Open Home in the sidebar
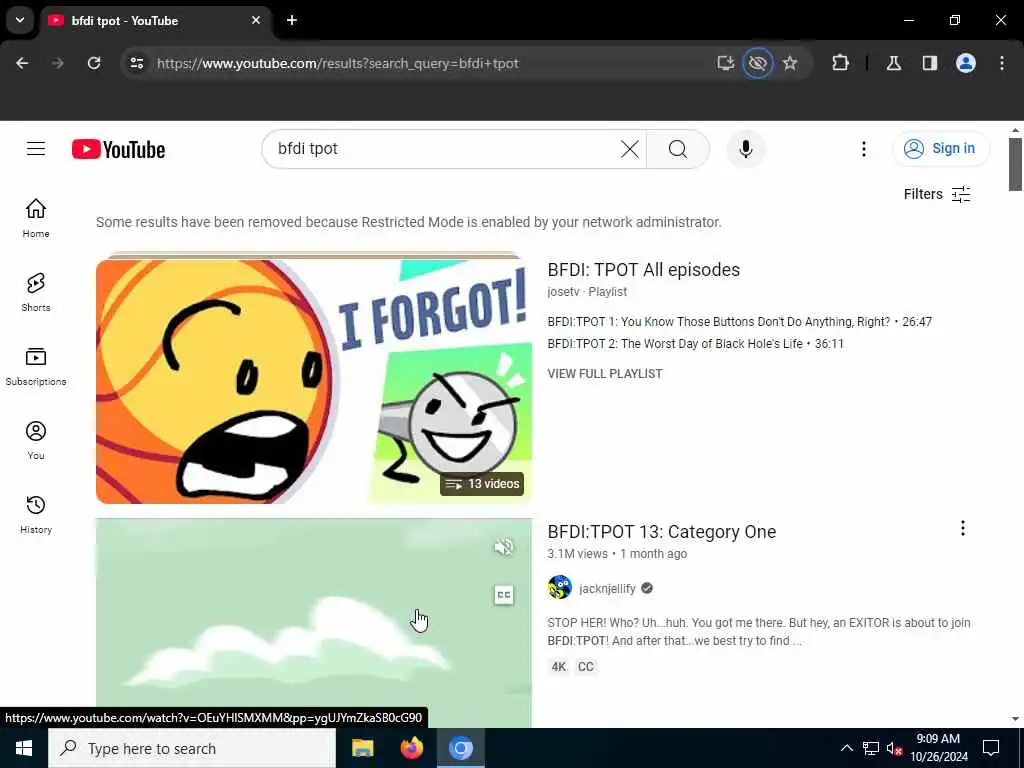 (36, 218)
